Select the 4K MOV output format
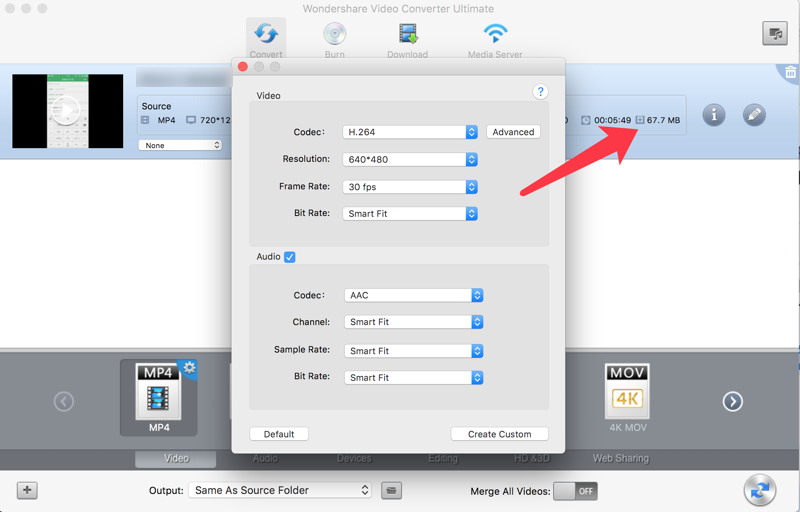The width and height of the screenshot is (800, 512). point(627,398)
